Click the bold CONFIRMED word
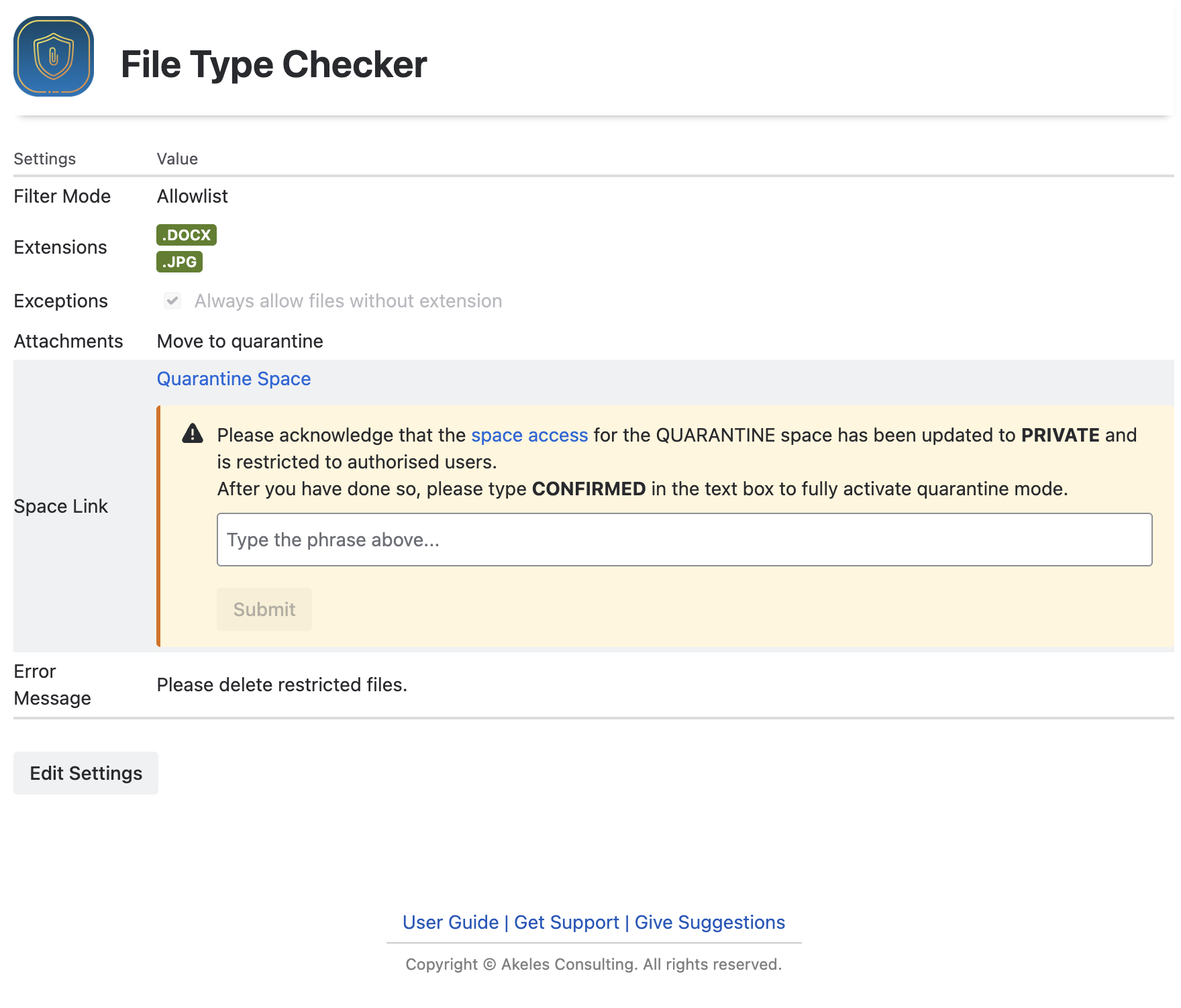 pyautogui.click(x=588, y=489)
